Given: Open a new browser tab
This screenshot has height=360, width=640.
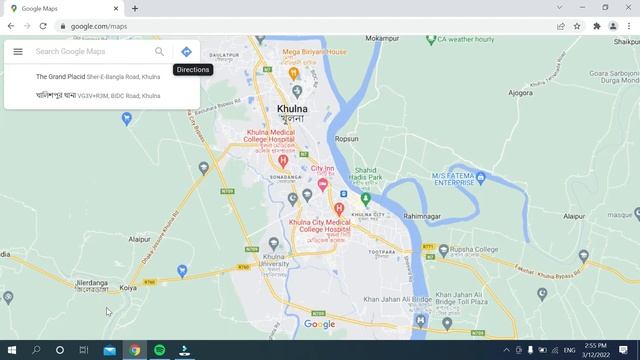Looking at the screenshot, I should coord(135,9).
